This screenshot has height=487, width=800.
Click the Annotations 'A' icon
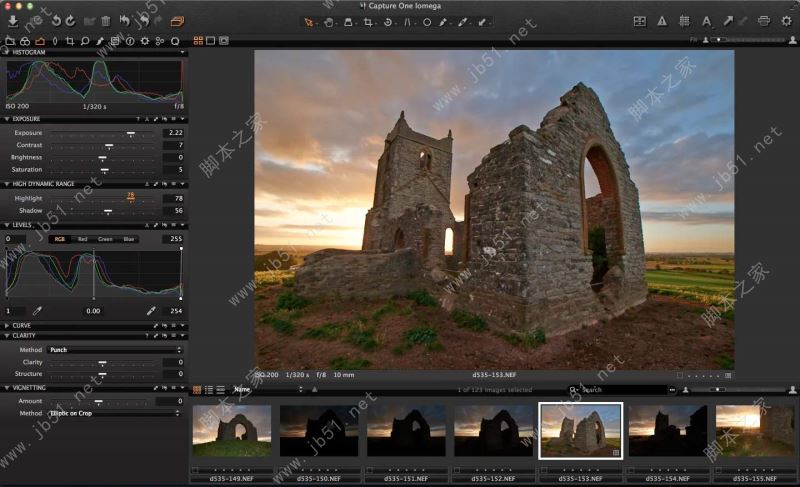pos(706,21)
